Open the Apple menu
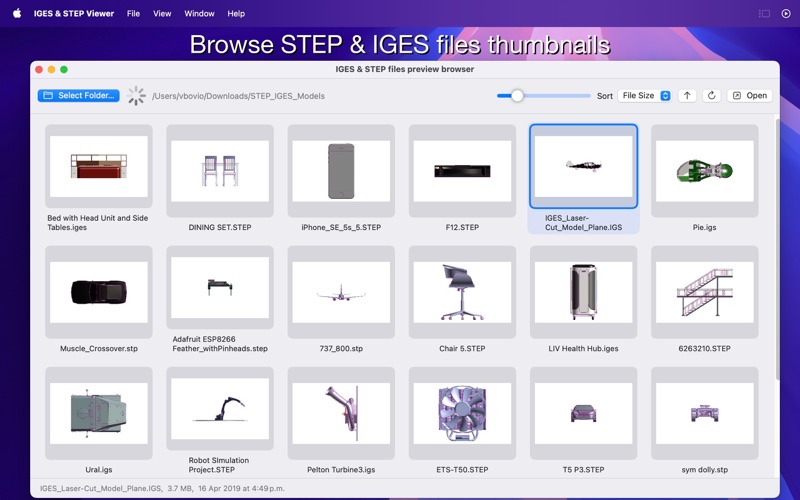Image resolution: width=800 pixels, height=500 pixels. pyautogui.click(x=17, y=13)
